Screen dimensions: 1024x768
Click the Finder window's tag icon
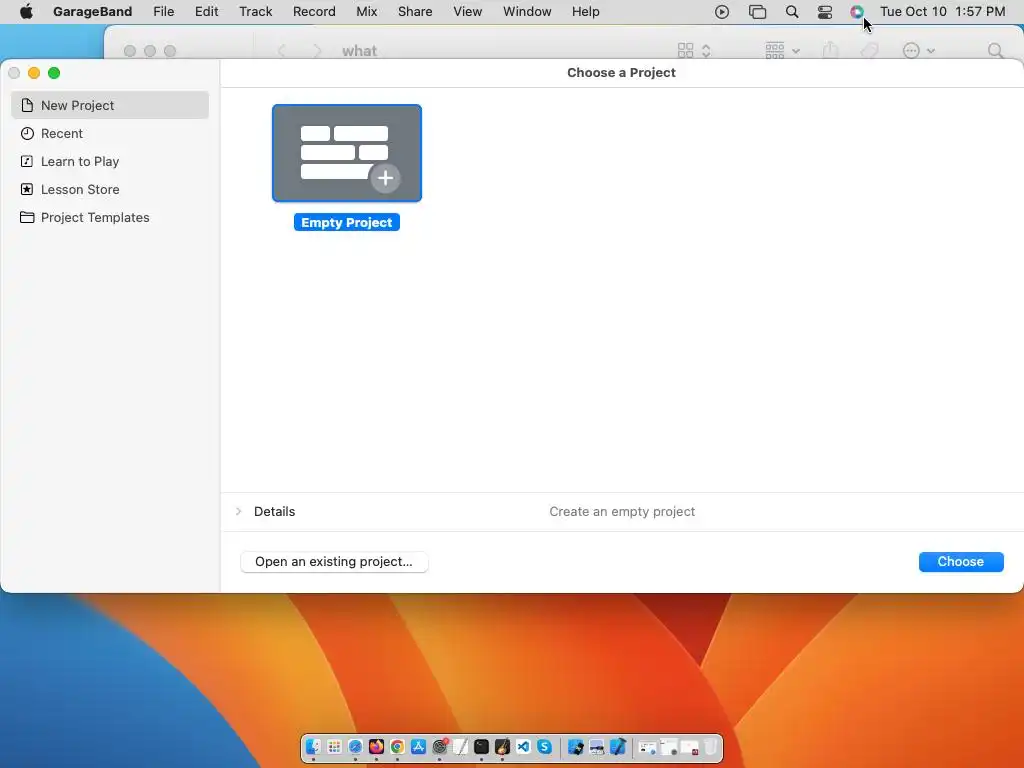[869, 51]
